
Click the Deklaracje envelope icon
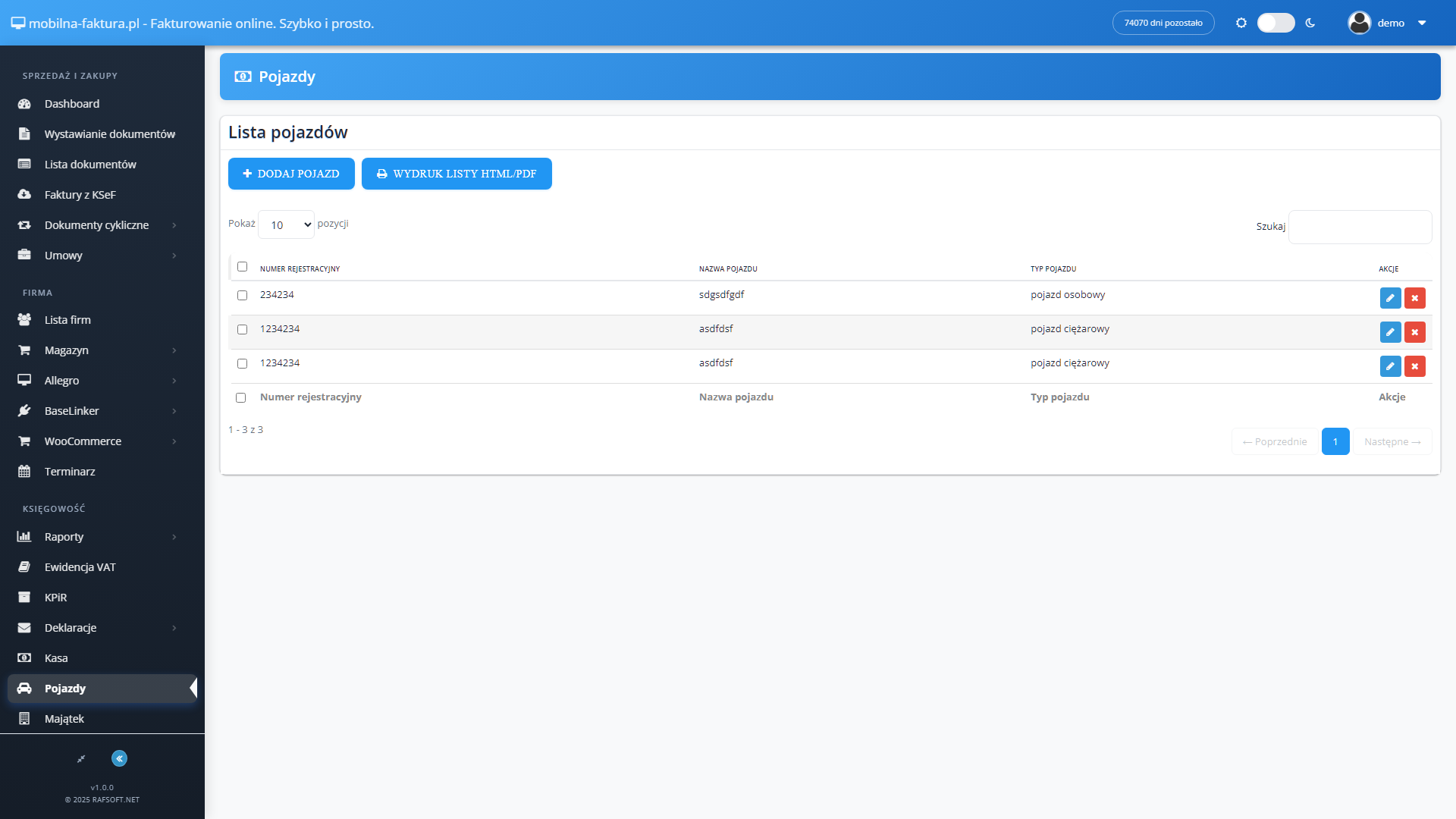(x=24, y=628)
